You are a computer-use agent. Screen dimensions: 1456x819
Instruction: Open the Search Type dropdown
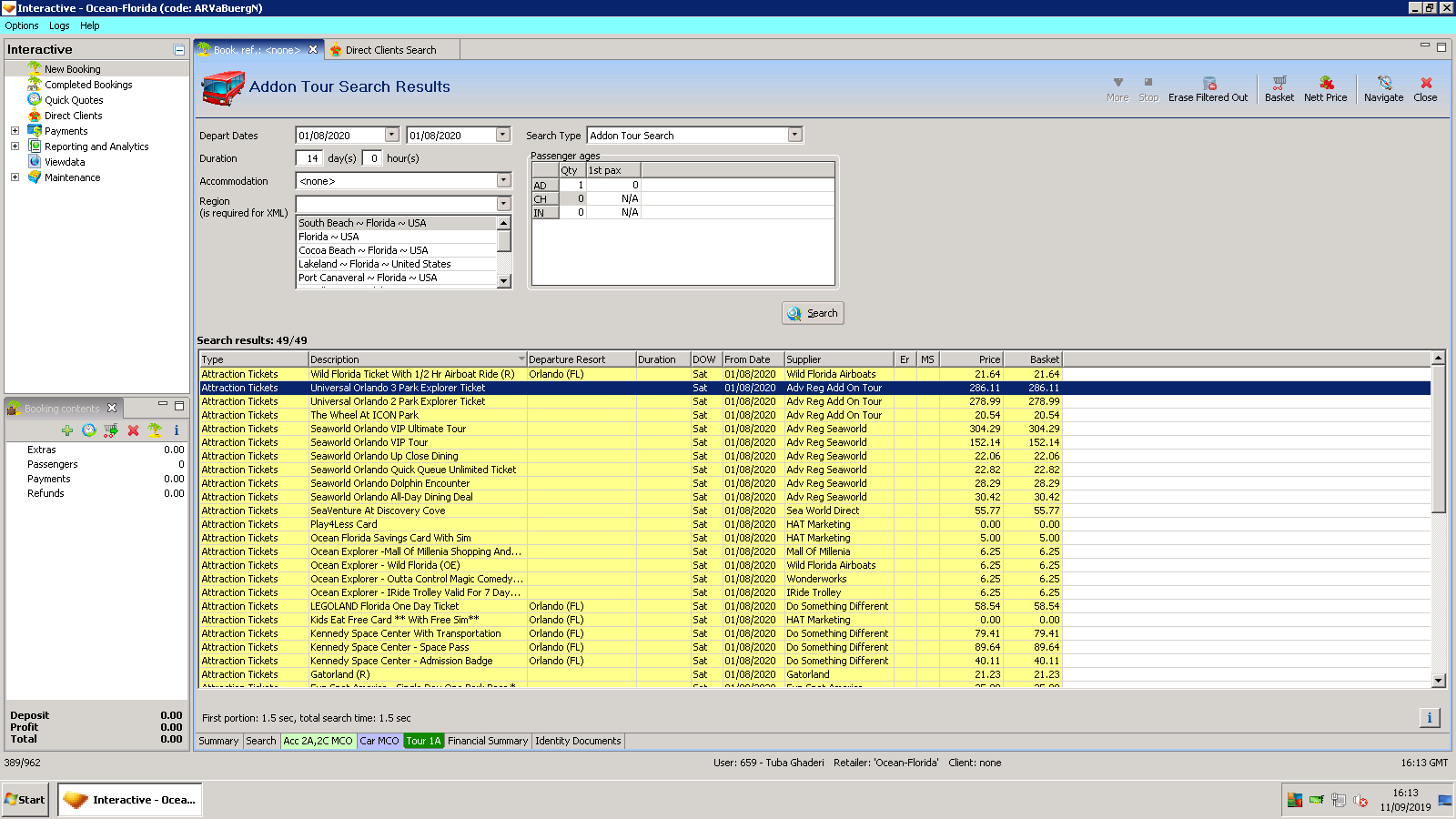click(x=794, y=136)
